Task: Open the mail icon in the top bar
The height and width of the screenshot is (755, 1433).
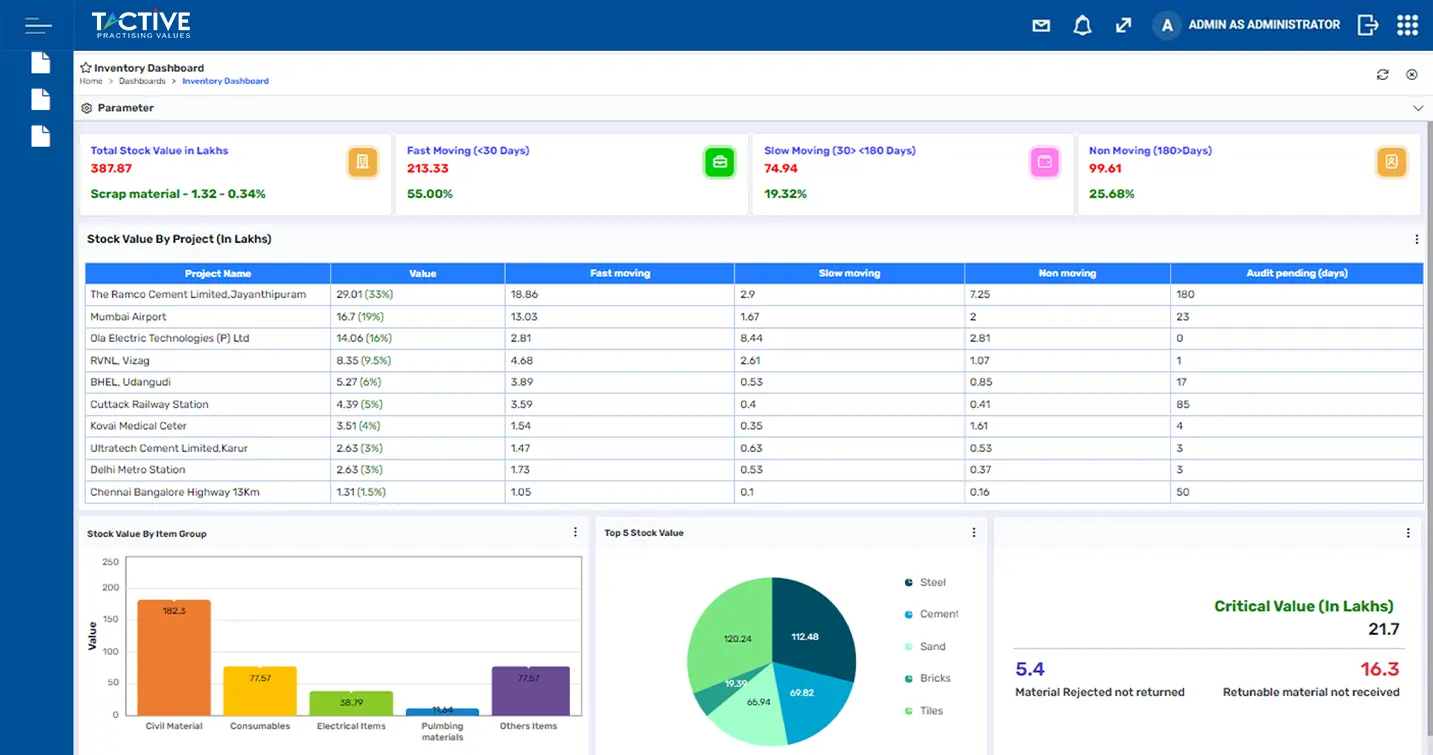Action: coord(1040,25)
